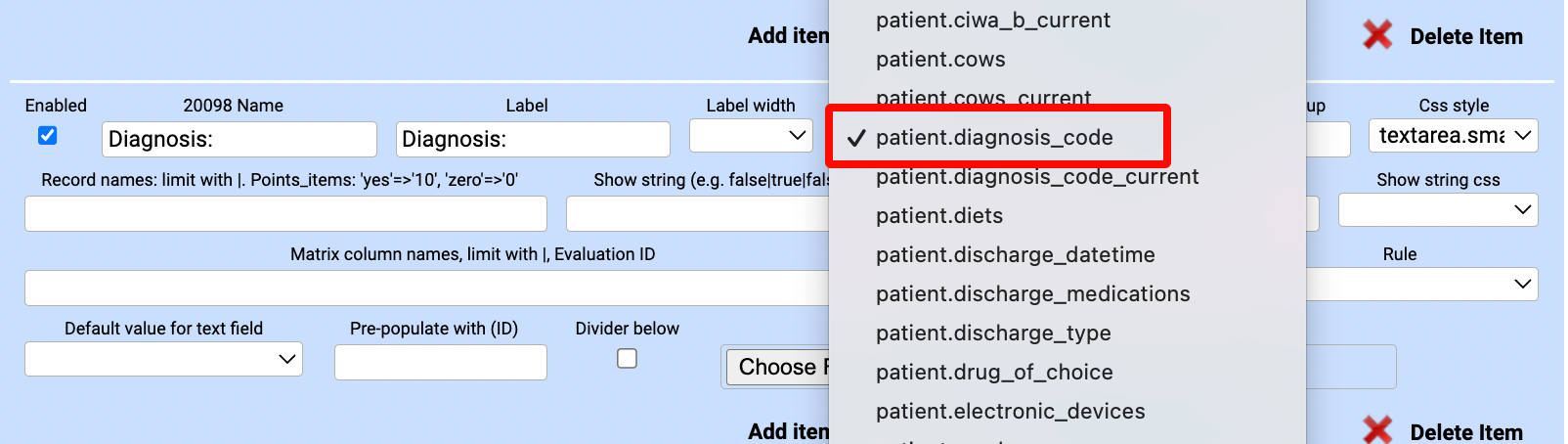Open Default value for text field dropdown
The image size is (1568, 444).
[x=163, y=359]
